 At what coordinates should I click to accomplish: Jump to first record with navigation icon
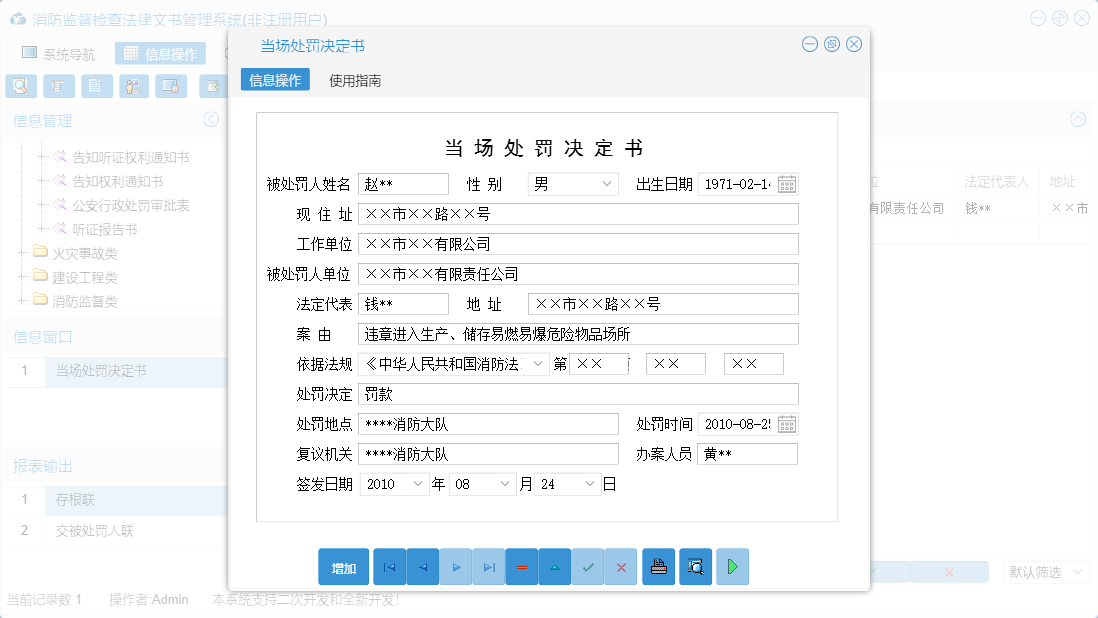tap(389, 566)
